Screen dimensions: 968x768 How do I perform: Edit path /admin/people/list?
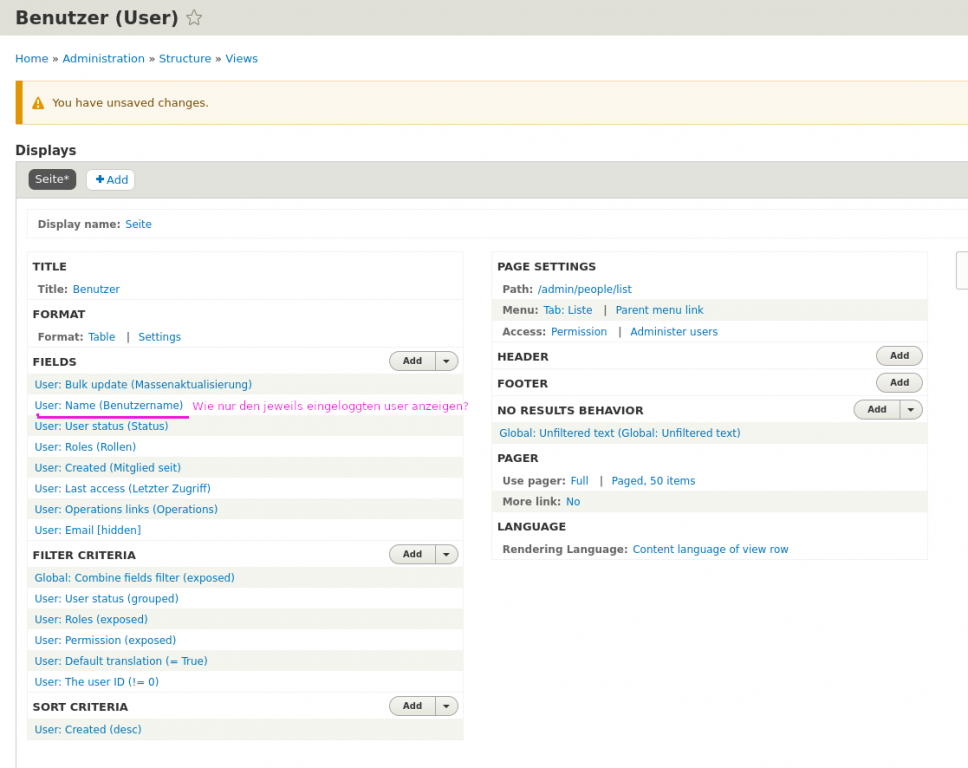pos(584,289)
